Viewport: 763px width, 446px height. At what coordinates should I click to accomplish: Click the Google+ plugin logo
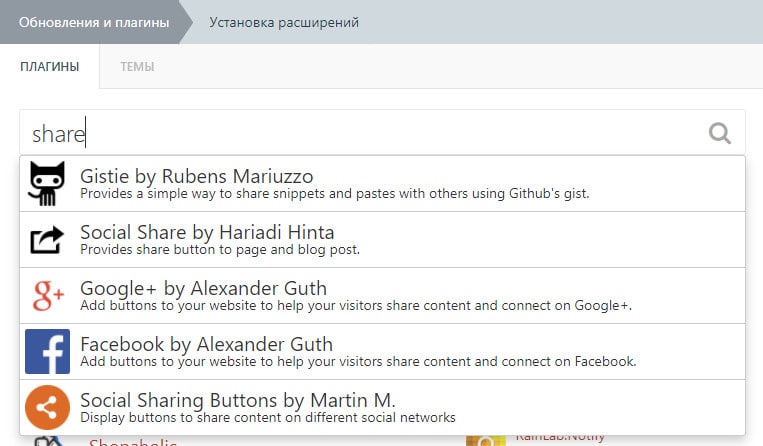coord(48,295)
